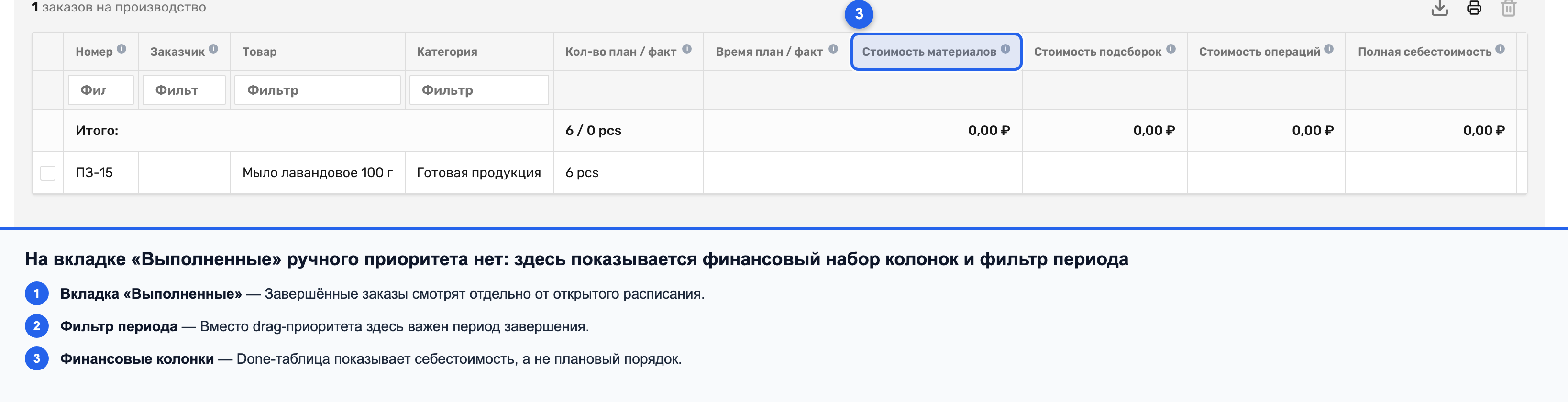Click info icon for Стоимость подборок

[1171, 49]
